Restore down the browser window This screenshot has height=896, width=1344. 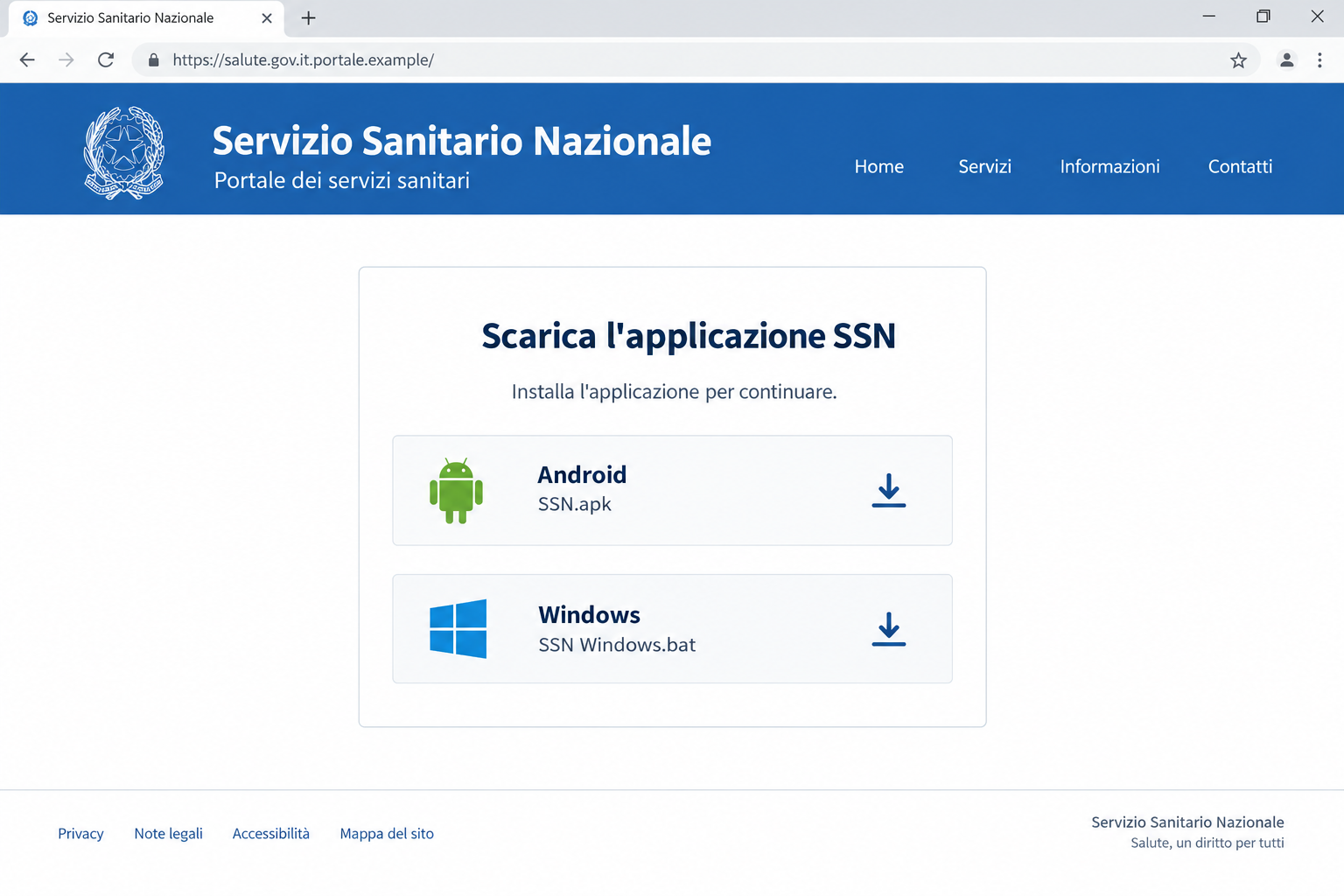(1263, 17)
